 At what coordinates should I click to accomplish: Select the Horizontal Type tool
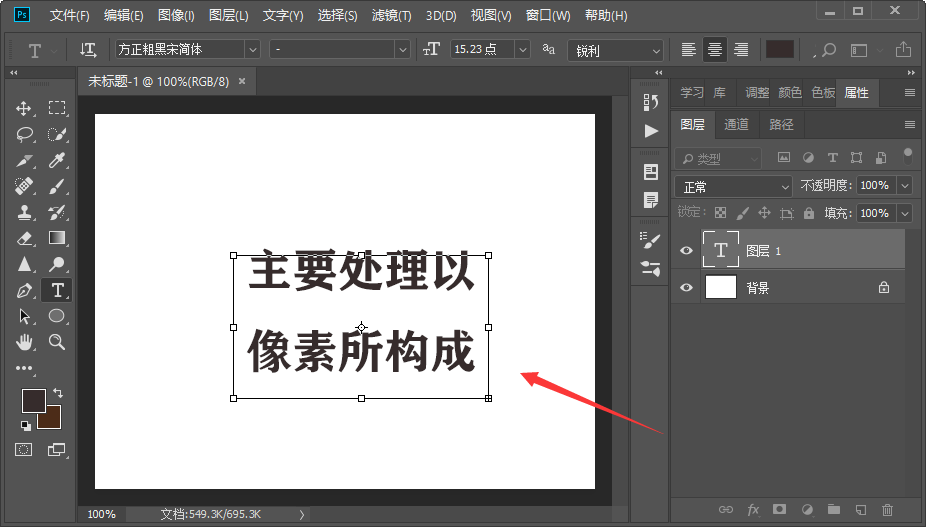coord(57,290)
